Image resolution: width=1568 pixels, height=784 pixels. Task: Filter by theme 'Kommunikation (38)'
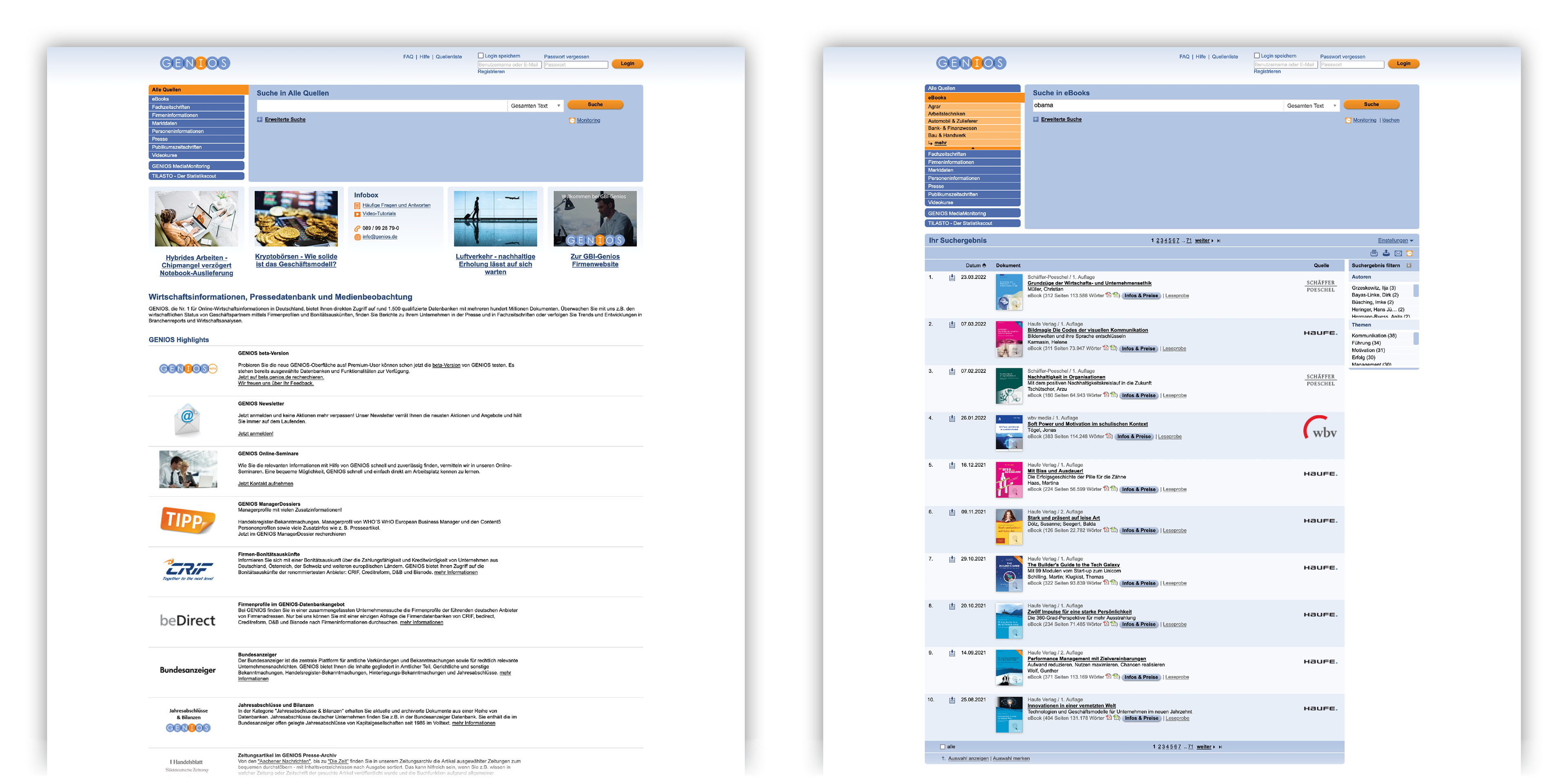coord(1374,336)
